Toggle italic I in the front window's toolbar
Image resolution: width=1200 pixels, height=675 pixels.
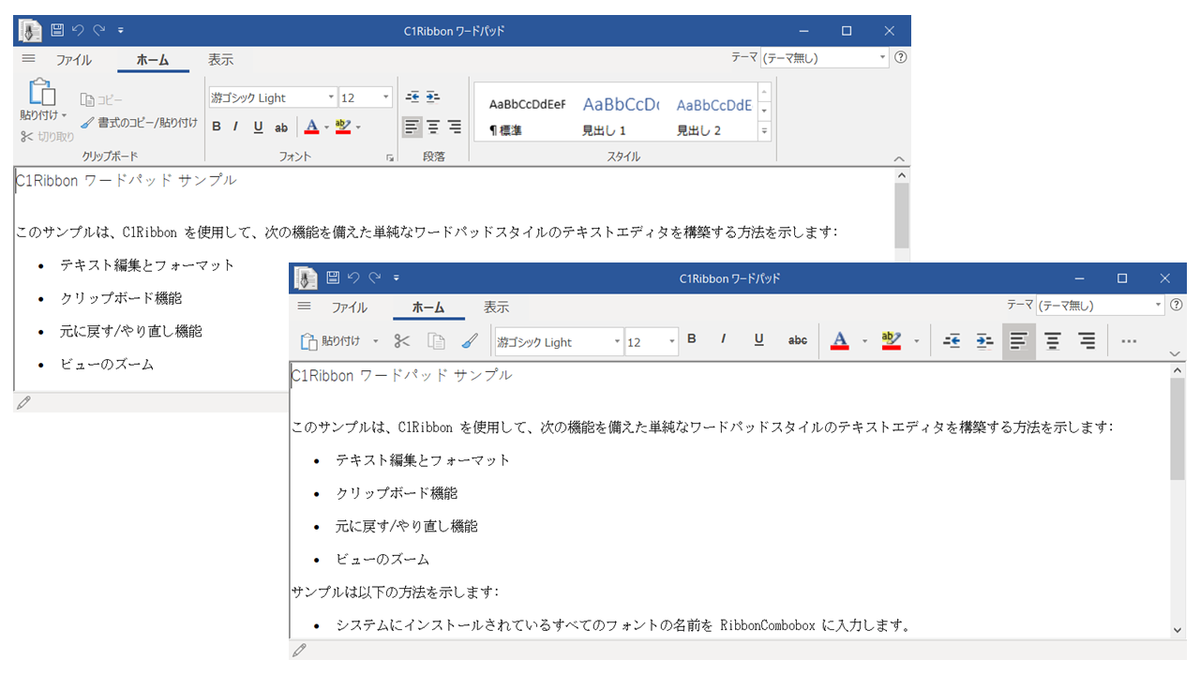(x=723, y=340)
